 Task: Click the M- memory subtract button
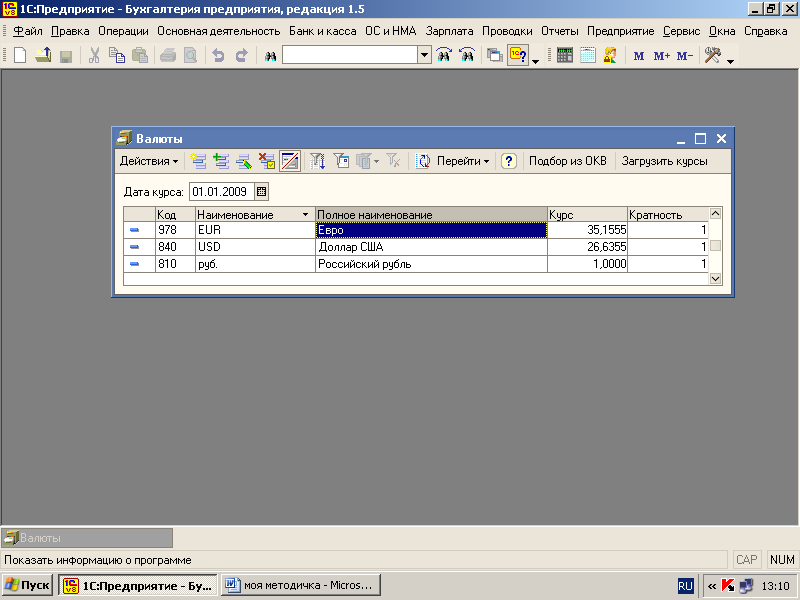click(684, 56)
